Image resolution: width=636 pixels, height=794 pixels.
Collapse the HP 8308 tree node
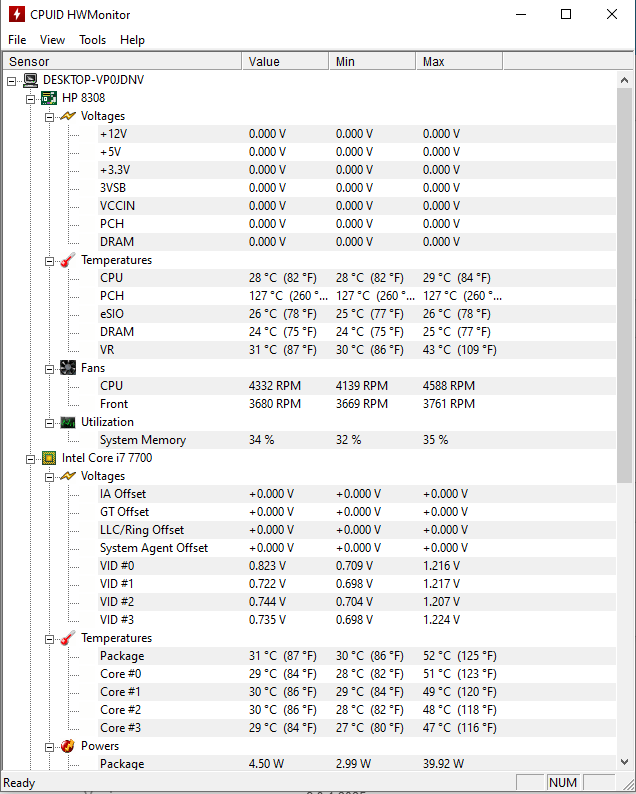(30, 98)
